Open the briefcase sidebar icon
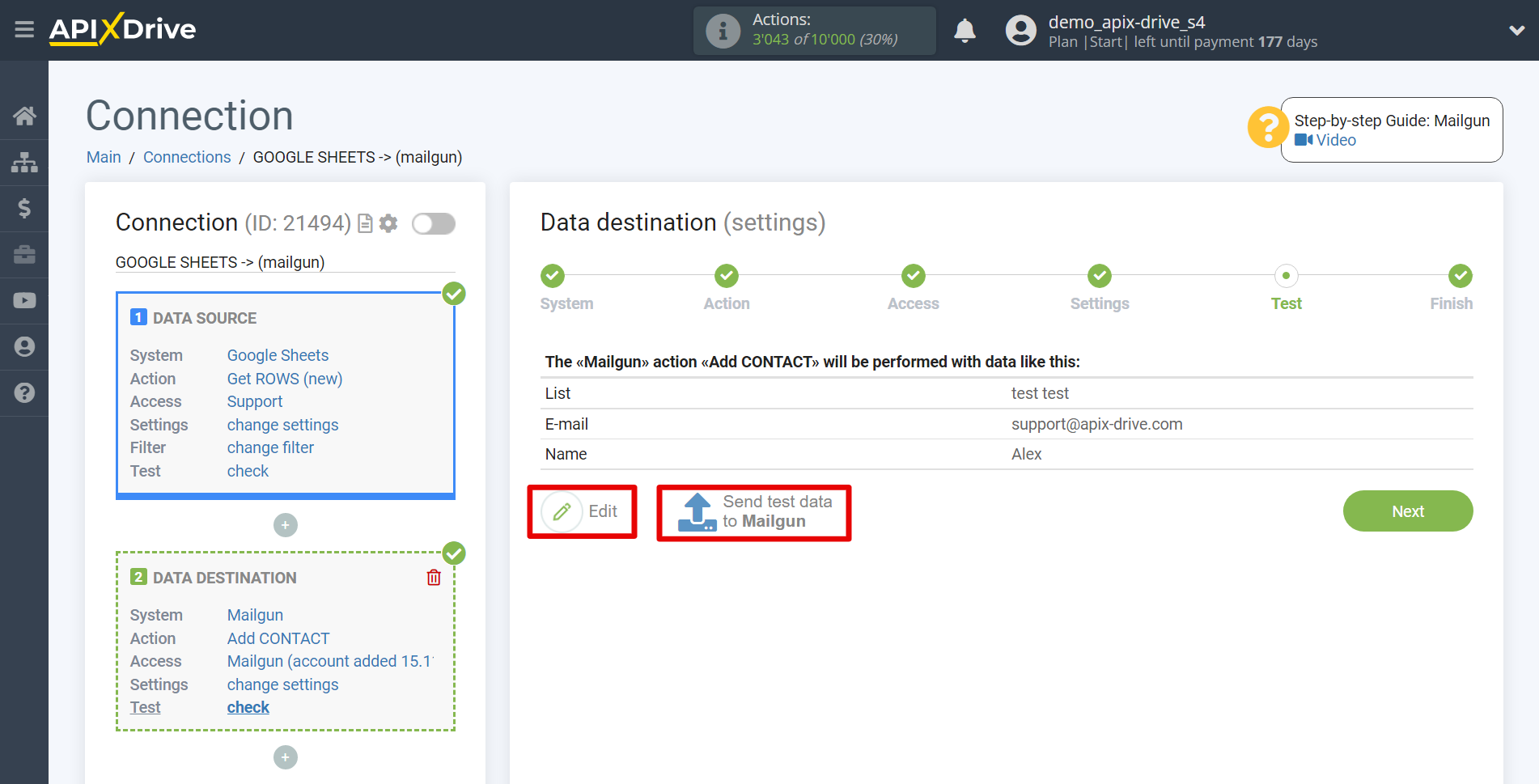The height and width of the screenshot is (784, 1539). click(24, 254)
